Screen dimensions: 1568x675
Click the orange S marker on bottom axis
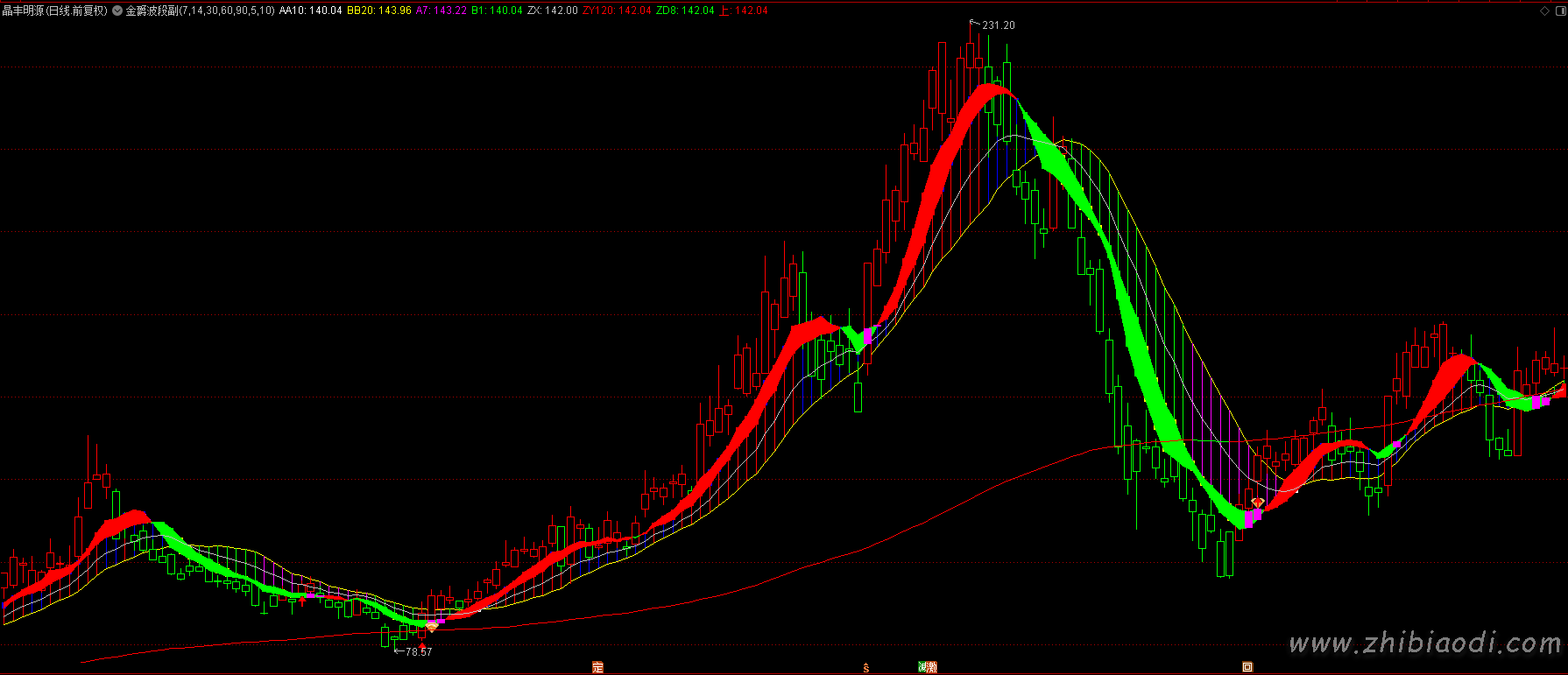point(866,667)
